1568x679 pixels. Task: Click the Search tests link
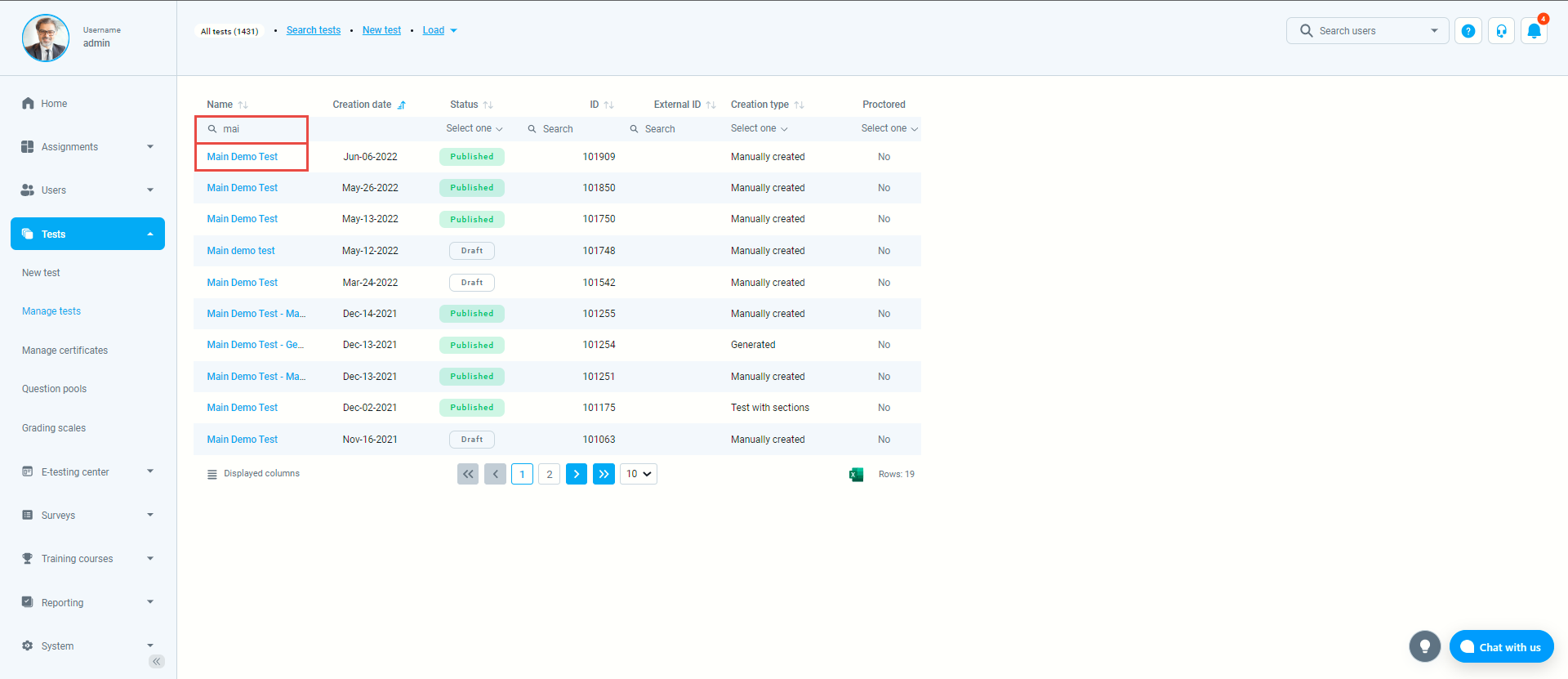[314, 30]
